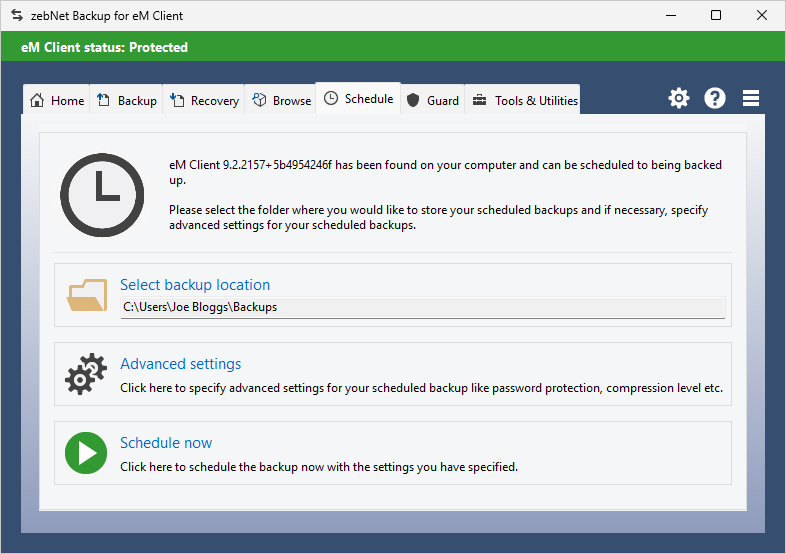The height and width of the screenshot is (554, 786).
Task: Open the Backup tab
Action: pyautogui.click(x=127, y=100)
